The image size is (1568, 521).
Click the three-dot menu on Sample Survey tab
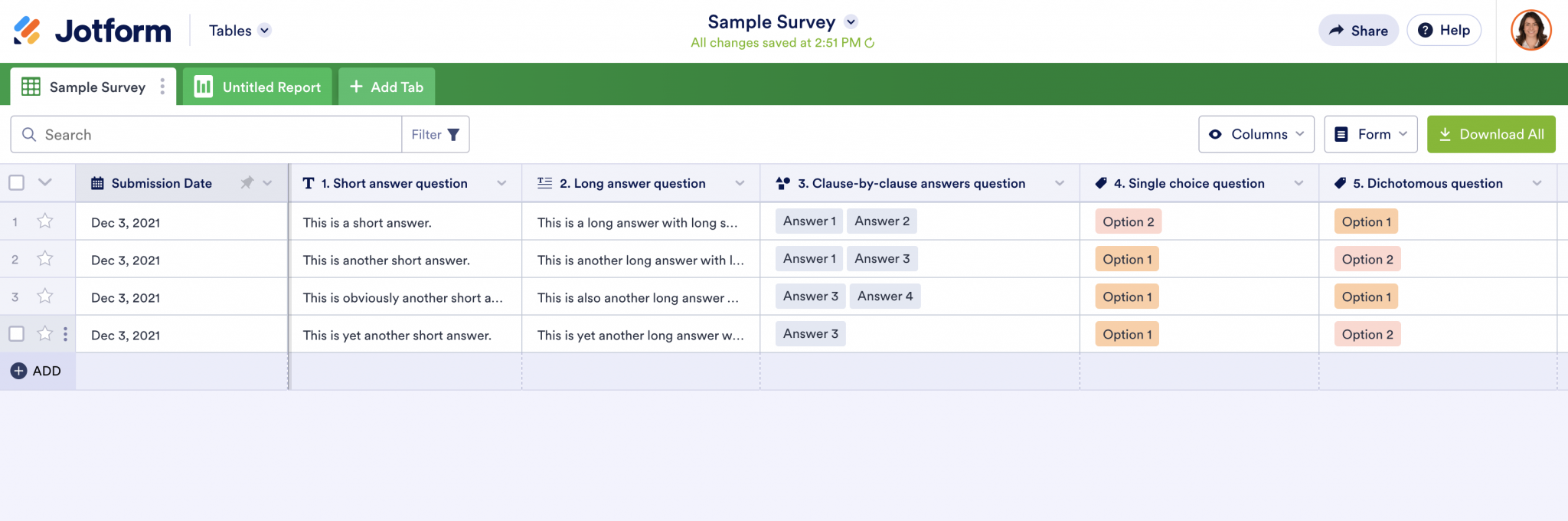[x=162, y=87]
